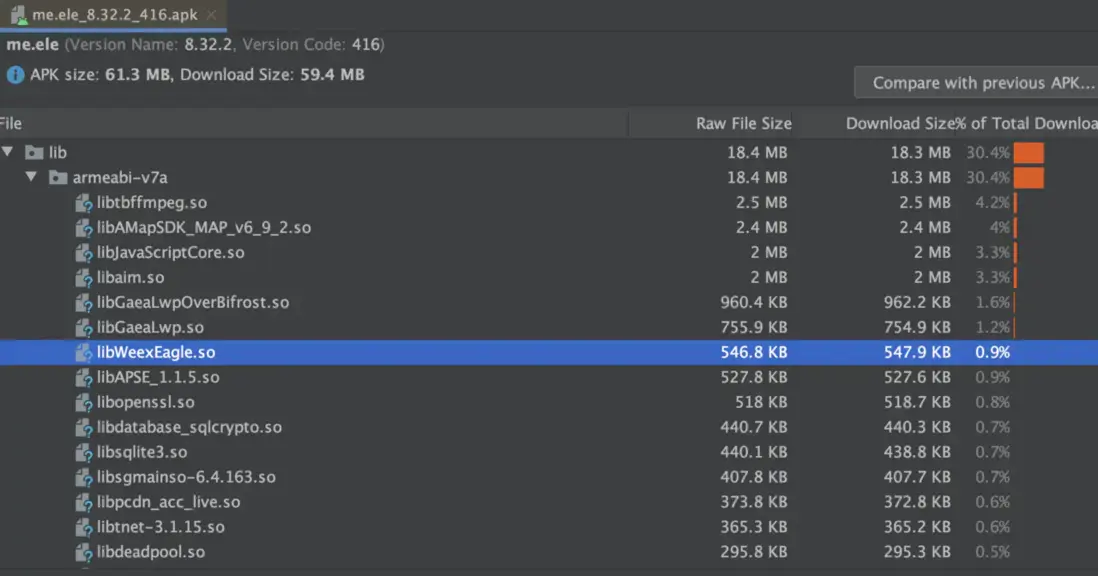The image size is (1098, 576).
Task: Sort by the Download Size column
Action: click(898, 124)
